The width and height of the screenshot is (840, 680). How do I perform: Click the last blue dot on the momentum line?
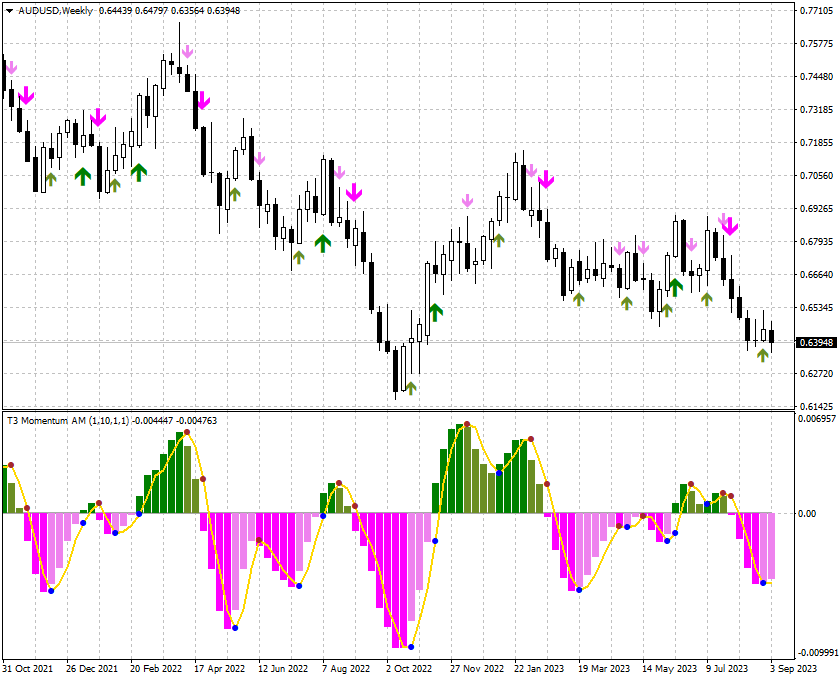[x=763, y=583]
